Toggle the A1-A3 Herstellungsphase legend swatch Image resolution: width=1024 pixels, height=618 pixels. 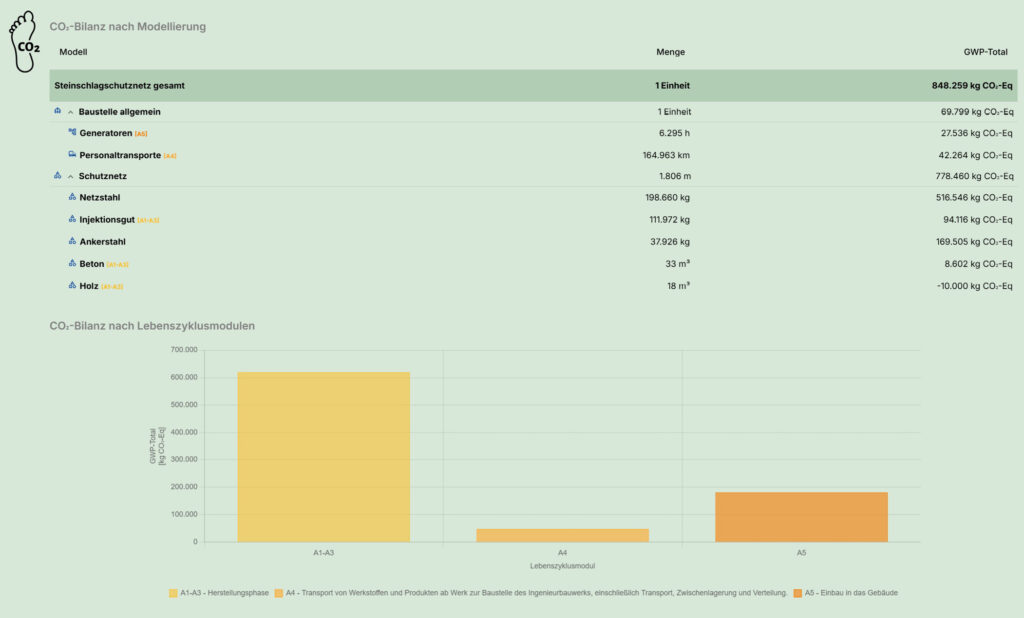click(x=173, y=593)
